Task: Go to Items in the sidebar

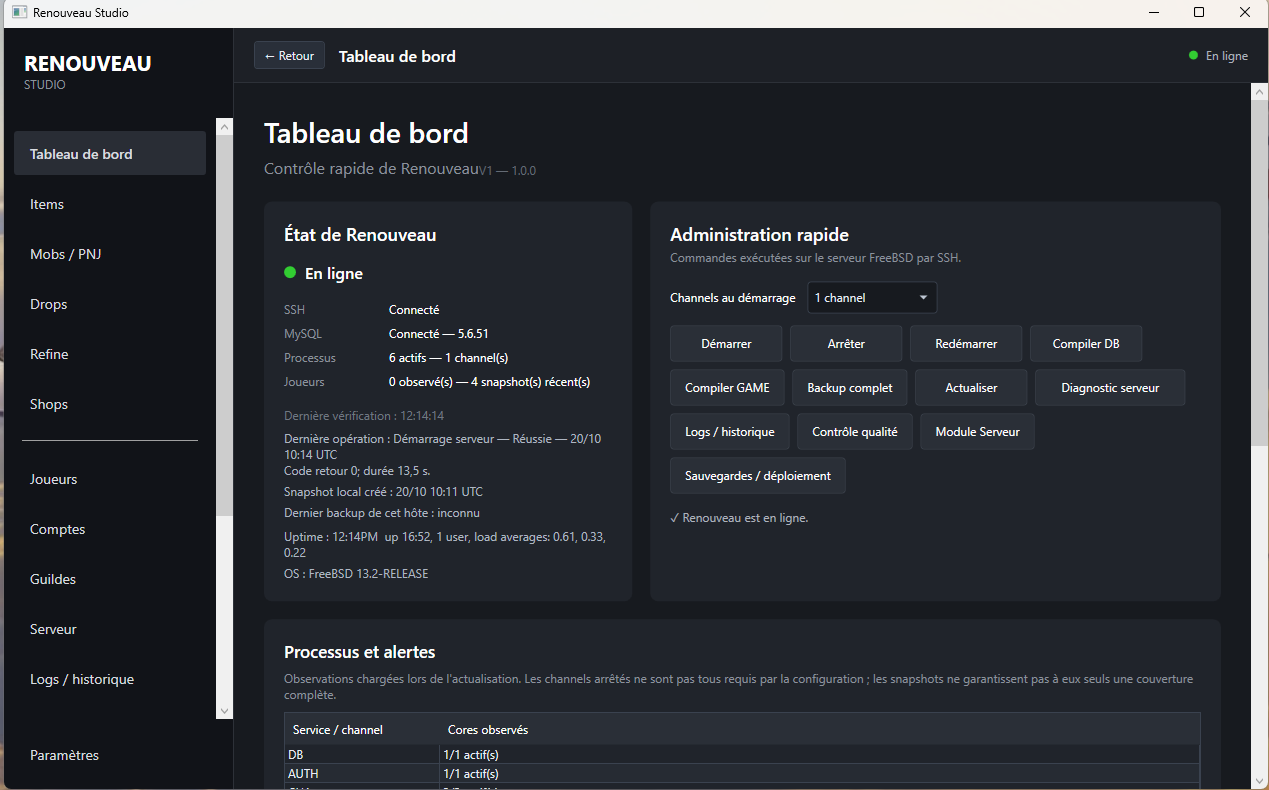Action: click(x=110, y=204)
